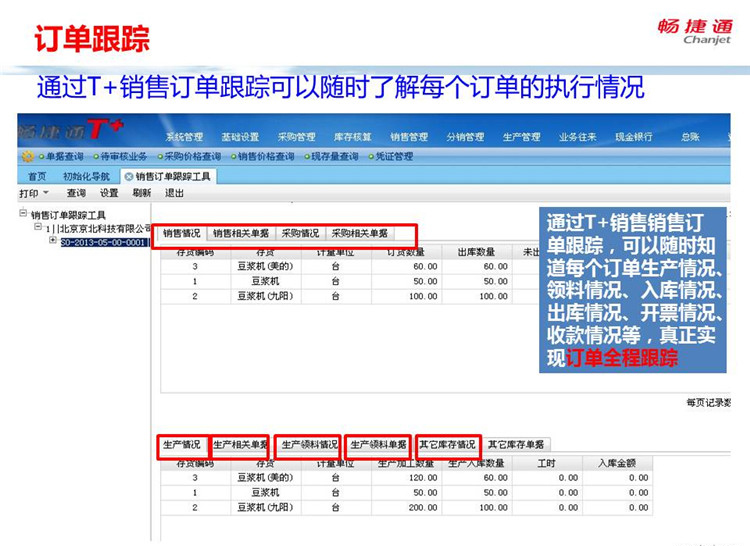This screenshot has height=546, width=750.
Task: Click 退出 toolbar button
Action: point(174,193)
